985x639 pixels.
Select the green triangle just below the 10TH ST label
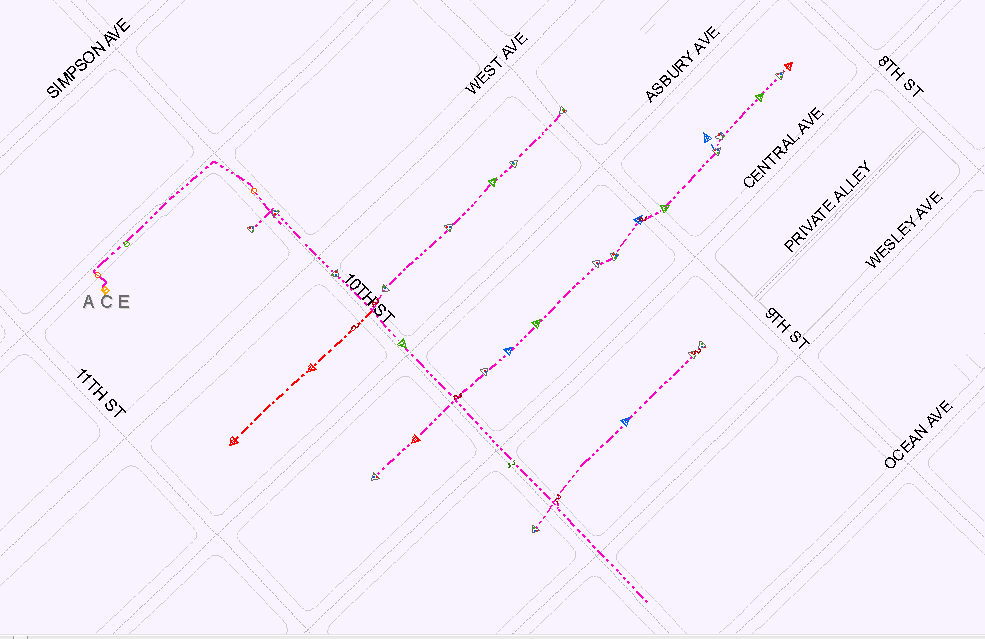[402, 344]
